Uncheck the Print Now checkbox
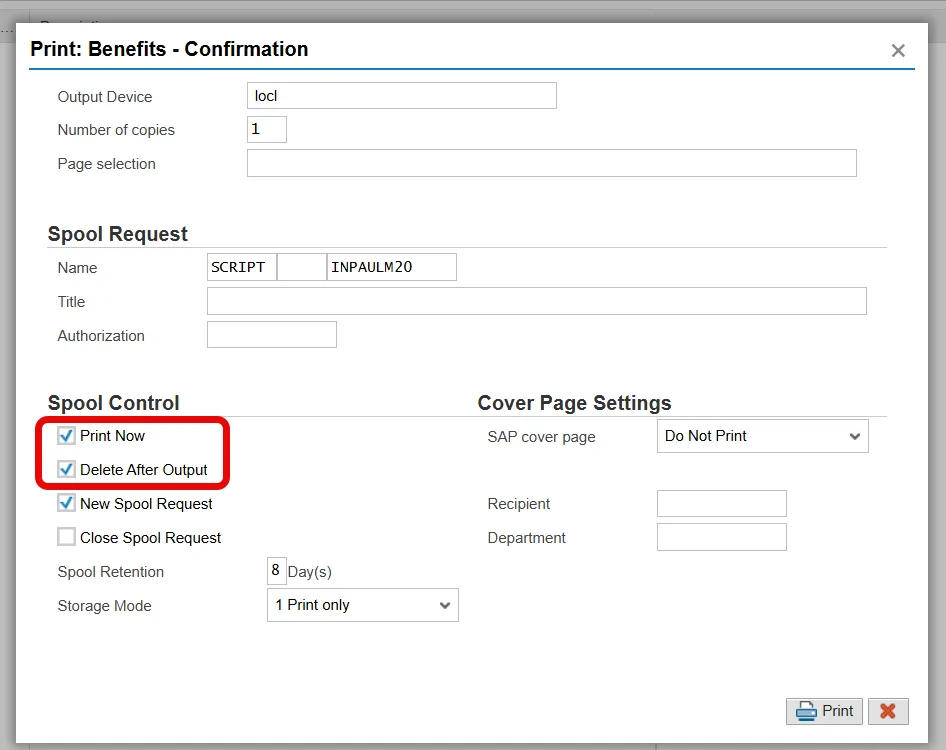Viewport: 946px width, 750px height. pyautogui.click(x=67, y=436)
